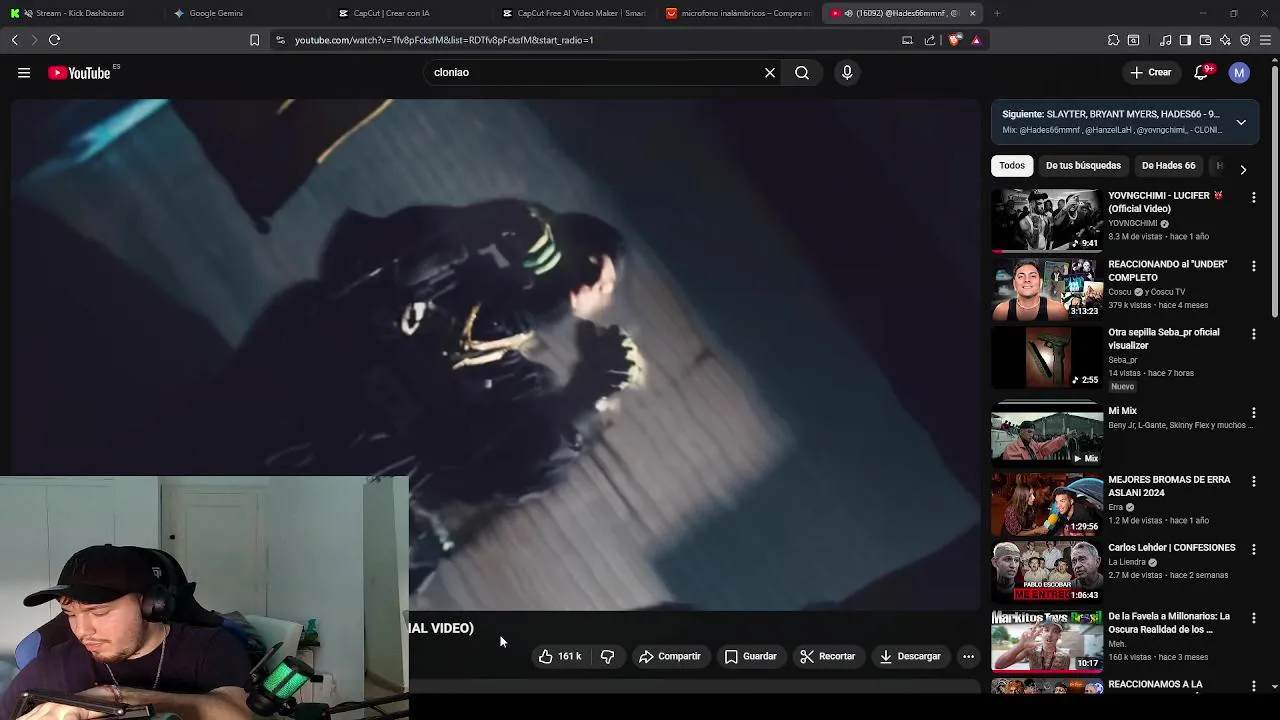Bookmark this page with the bookmark icon
Screen dimensions: 1280x720
pos(254,40)
